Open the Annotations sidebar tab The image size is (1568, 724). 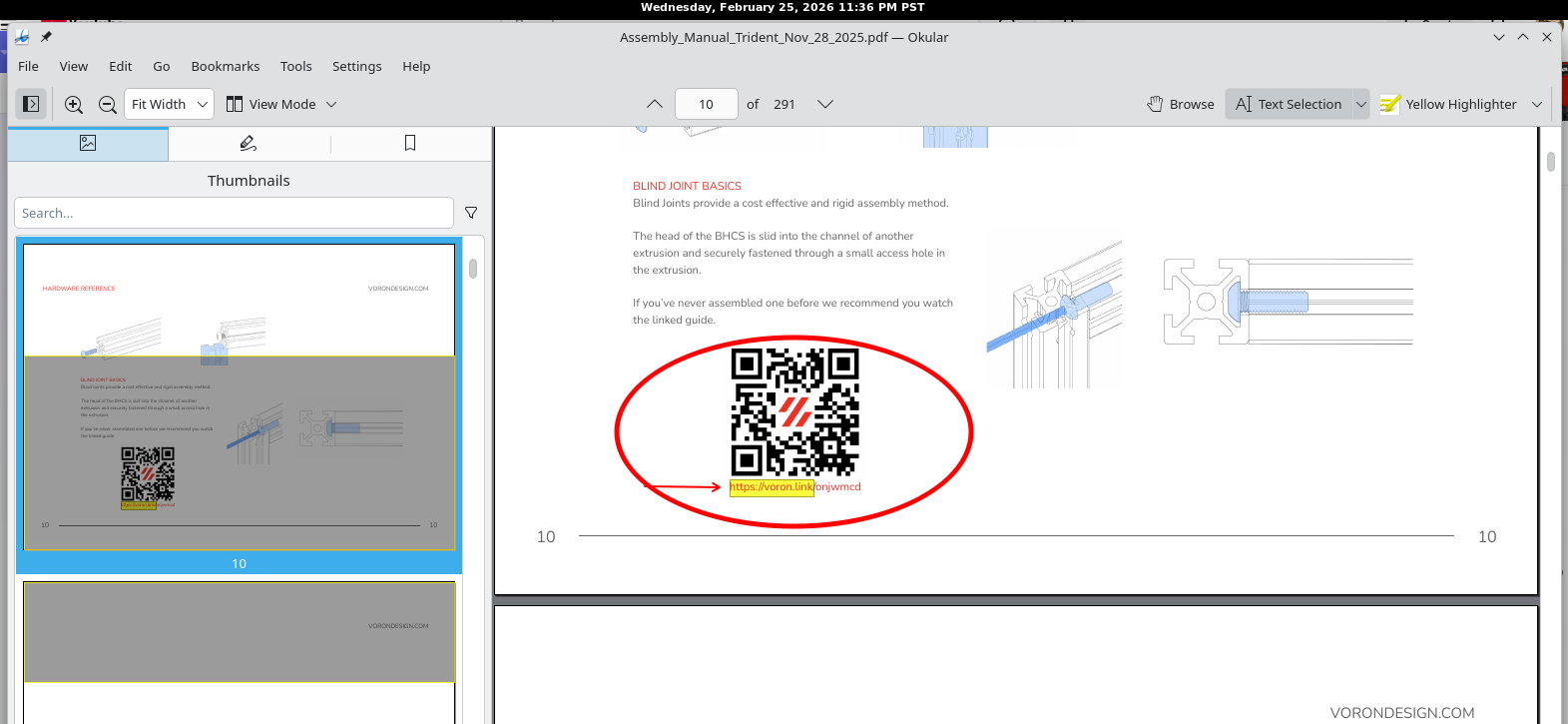click(249, 144)
